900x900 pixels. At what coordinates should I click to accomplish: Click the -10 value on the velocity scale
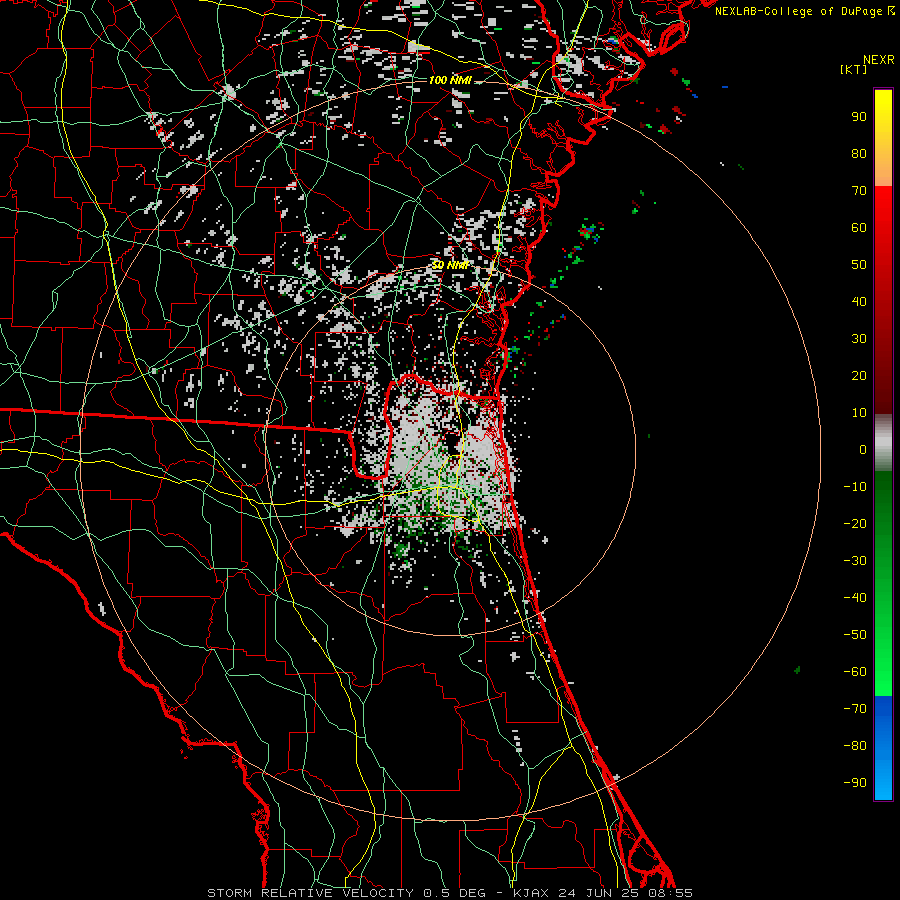pyautogui.click(x=855, y=487)
